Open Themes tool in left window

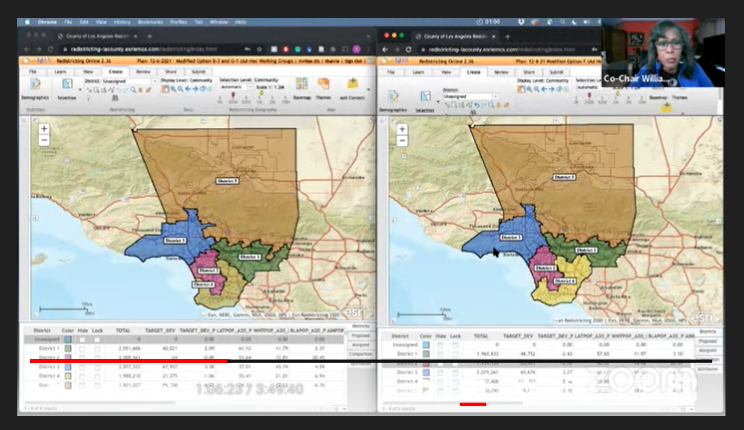pos(324,88)
